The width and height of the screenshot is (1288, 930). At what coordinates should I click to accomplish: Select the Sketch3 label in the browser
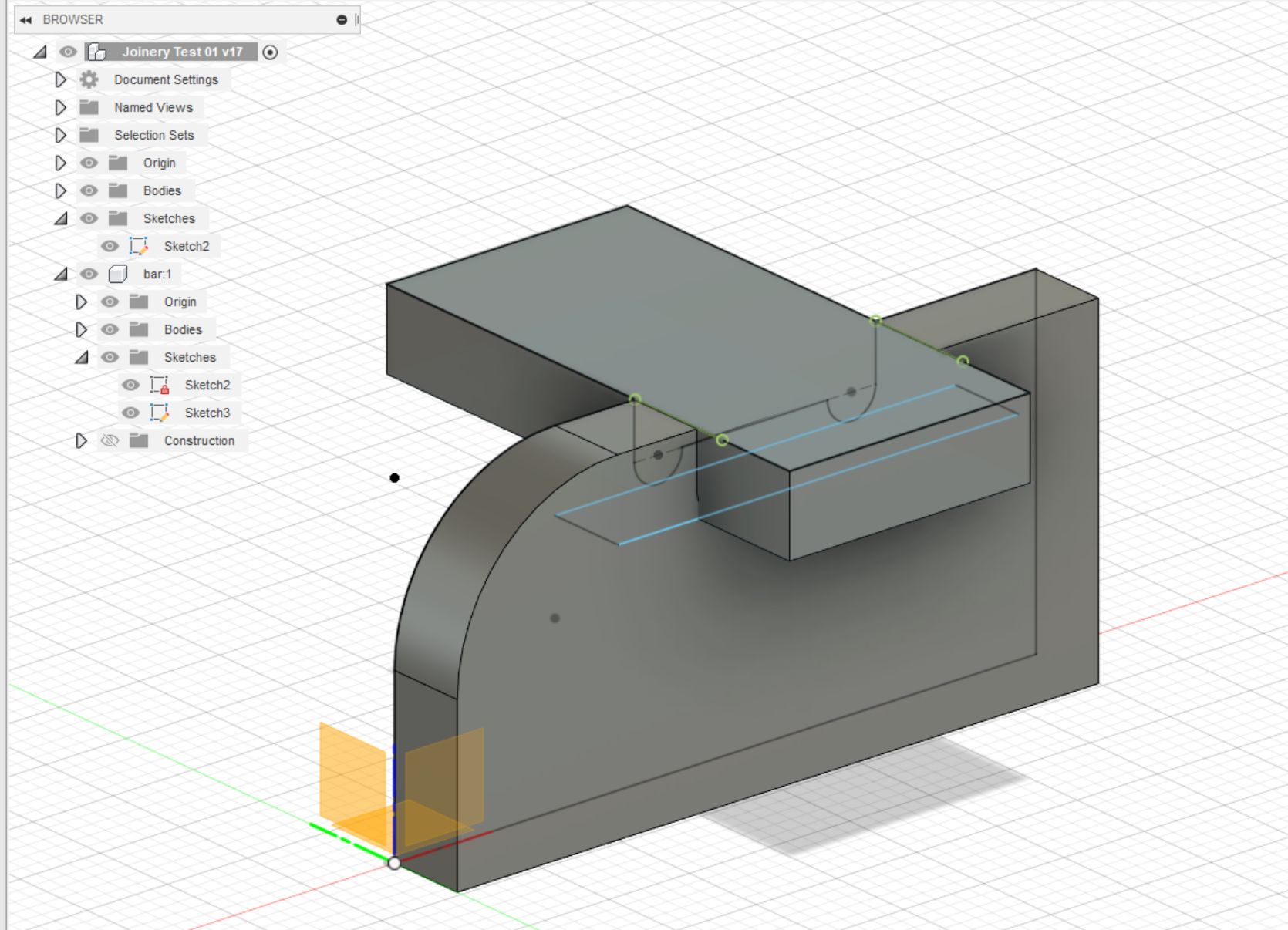coord(207,413)
